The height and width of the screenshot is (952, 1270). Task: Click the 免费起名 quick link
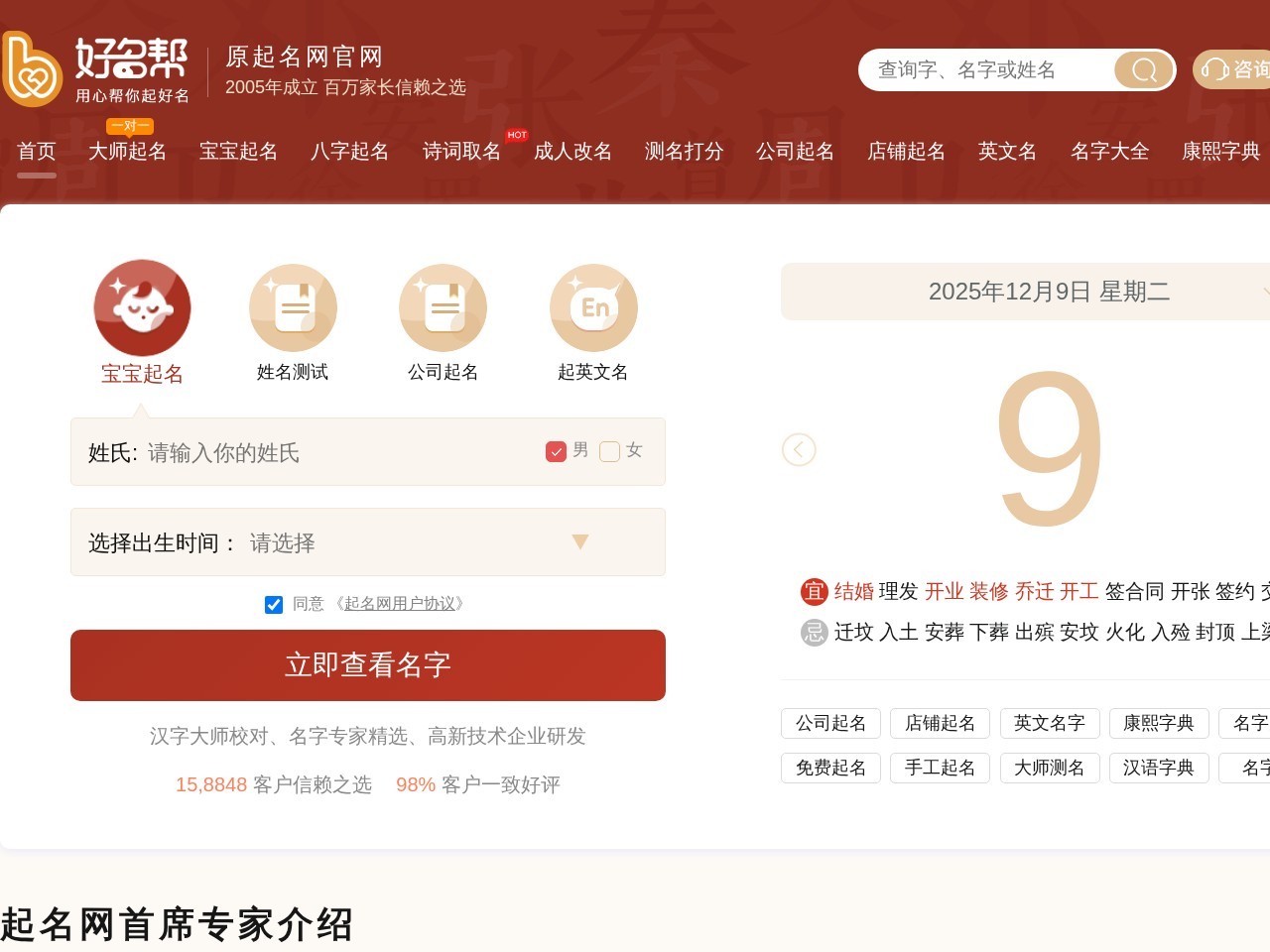click(830, 768)
